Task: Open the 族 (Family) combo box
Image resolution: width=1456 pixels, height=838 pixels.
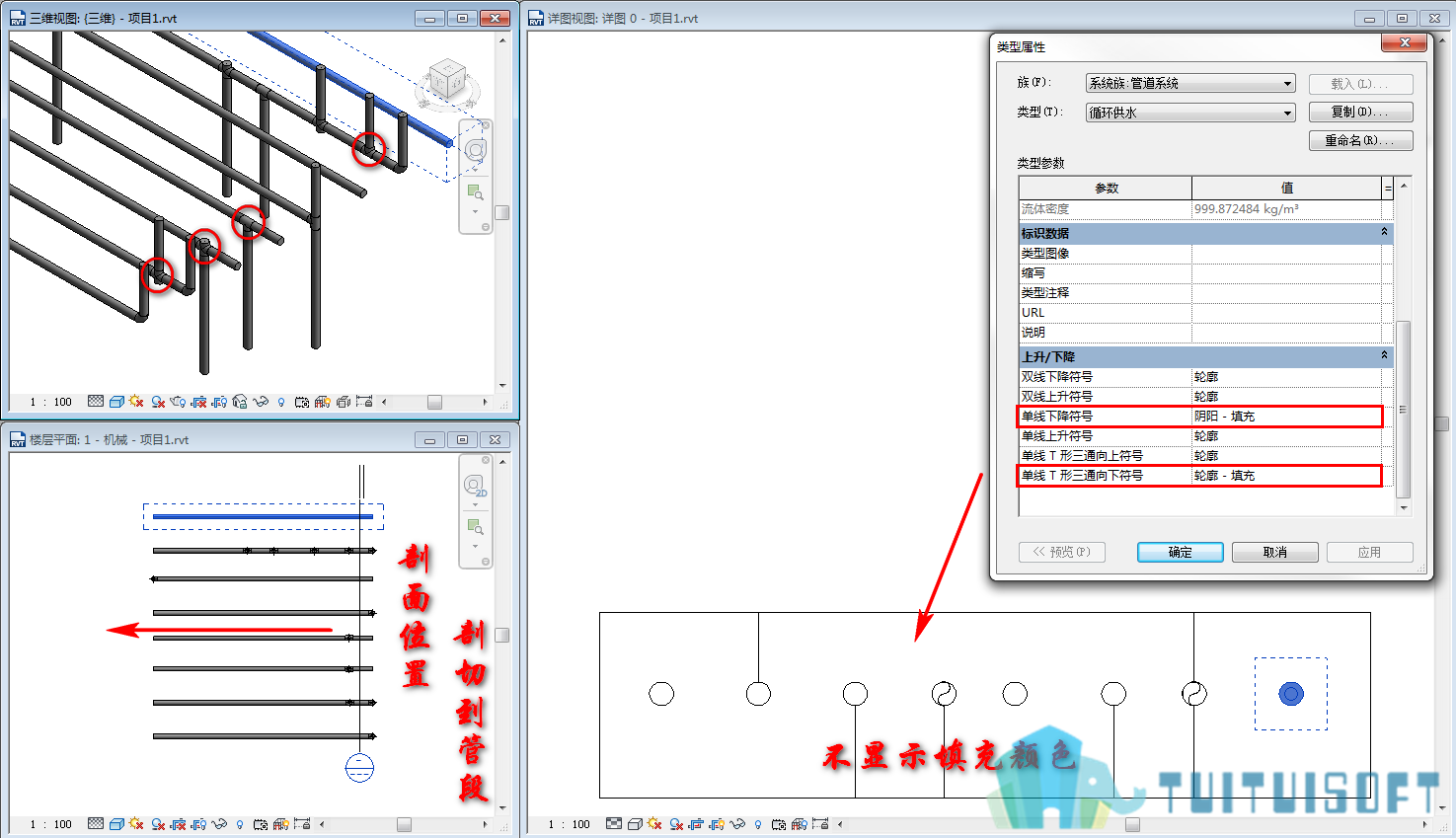Action: [x=1190, y=84]
